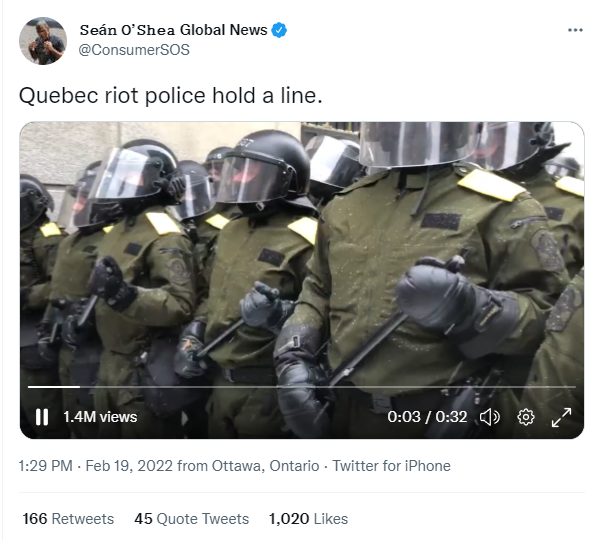Open video settings gear icon
The image size is (600, 541).
pos(526,417)
